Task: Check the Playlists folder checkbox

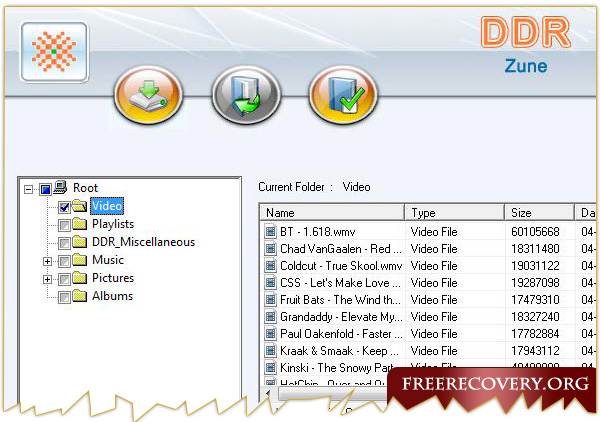Action: click(64, 225)
